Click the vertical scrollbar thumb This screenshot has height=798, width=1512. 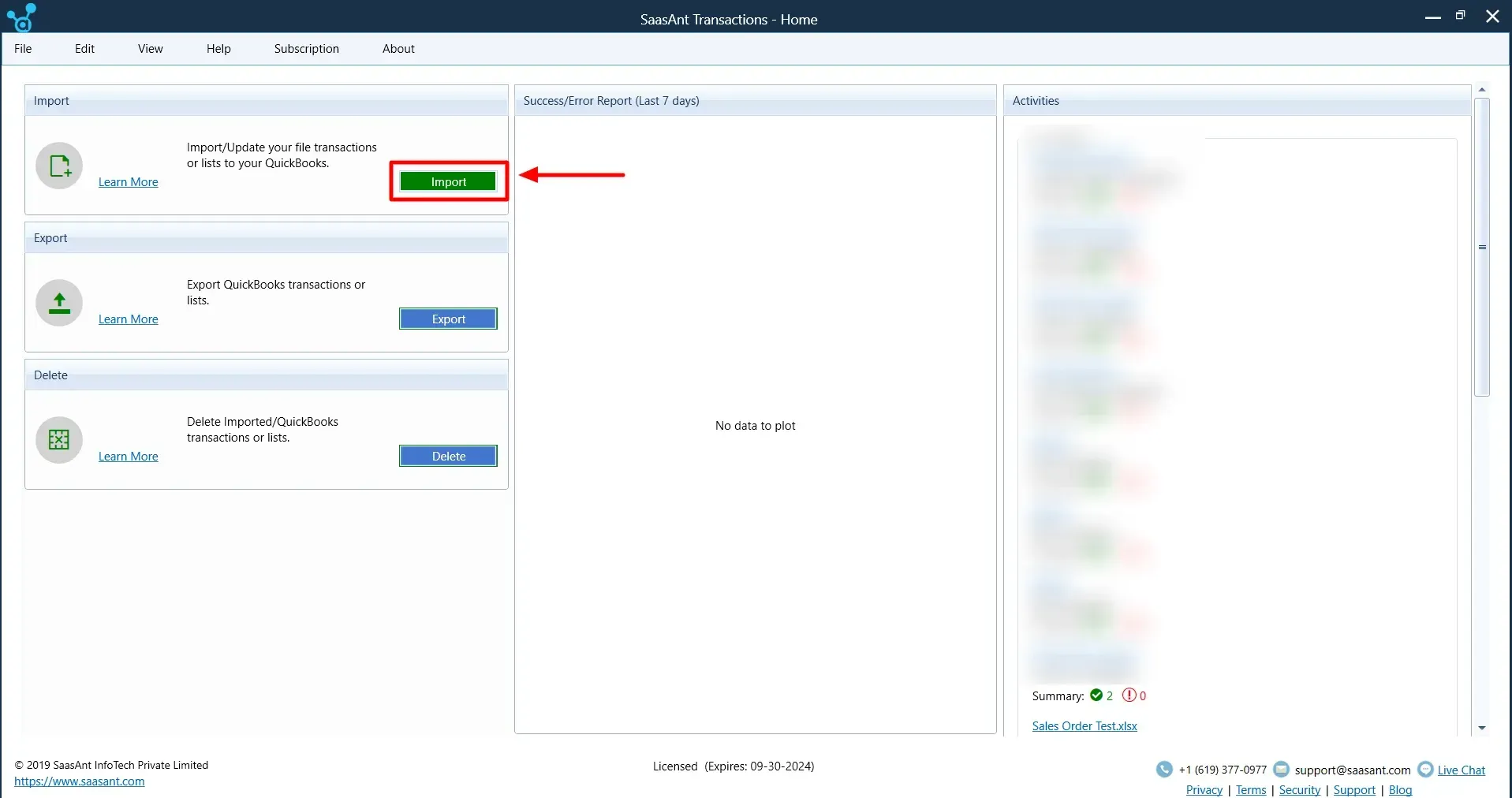pyautogui.click(x=1482, y=247)
